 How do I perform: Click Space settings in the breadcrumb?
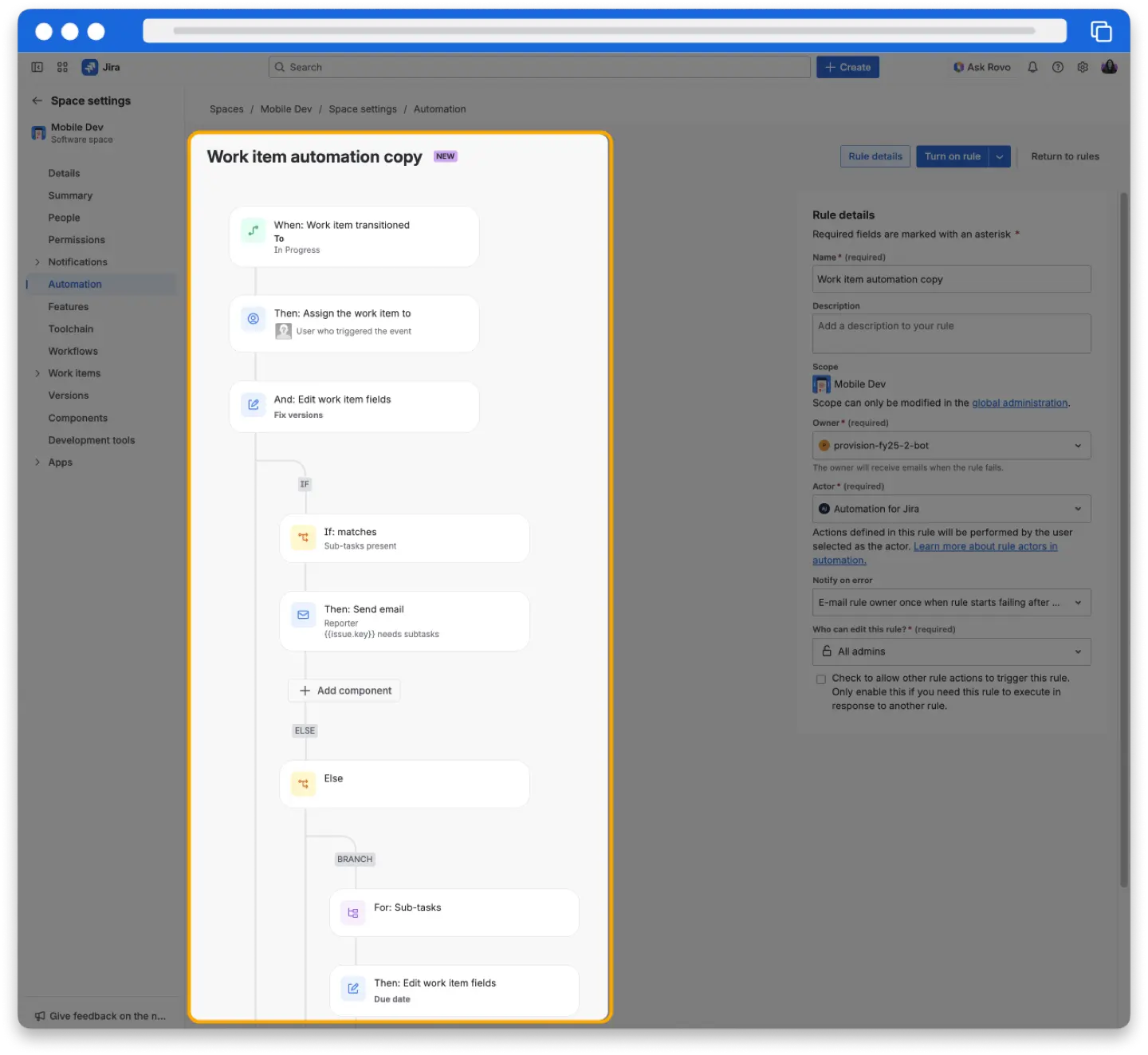coord(363,109)
